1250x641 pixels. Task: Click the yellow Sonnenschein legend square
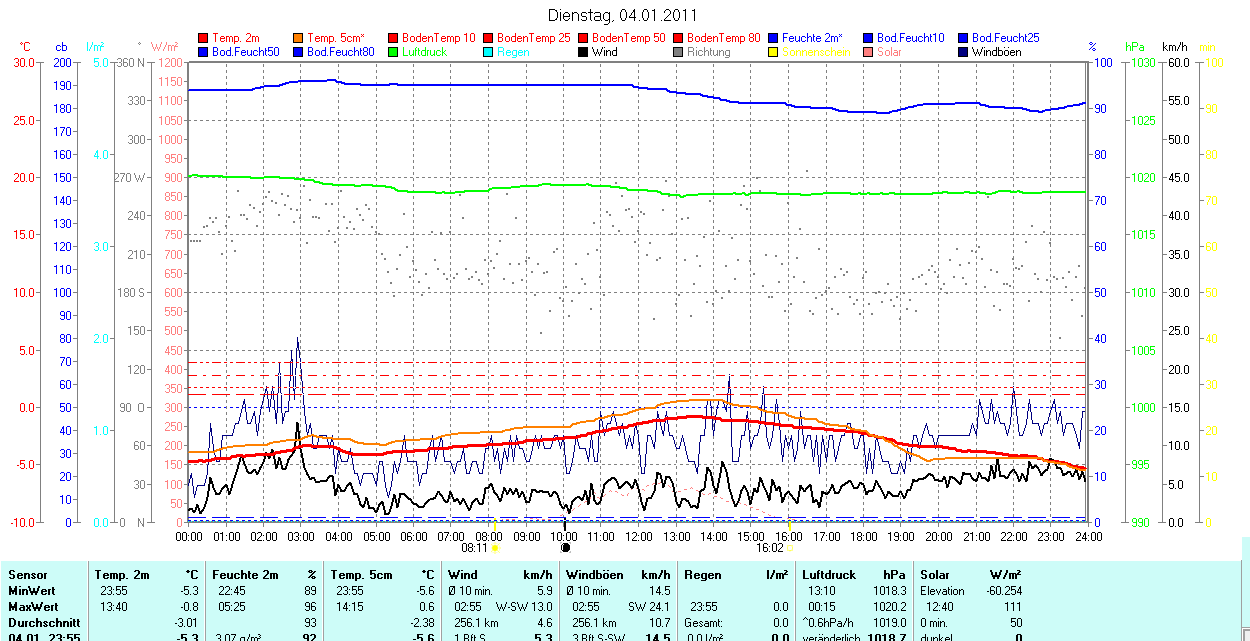(x=773, y=52)
